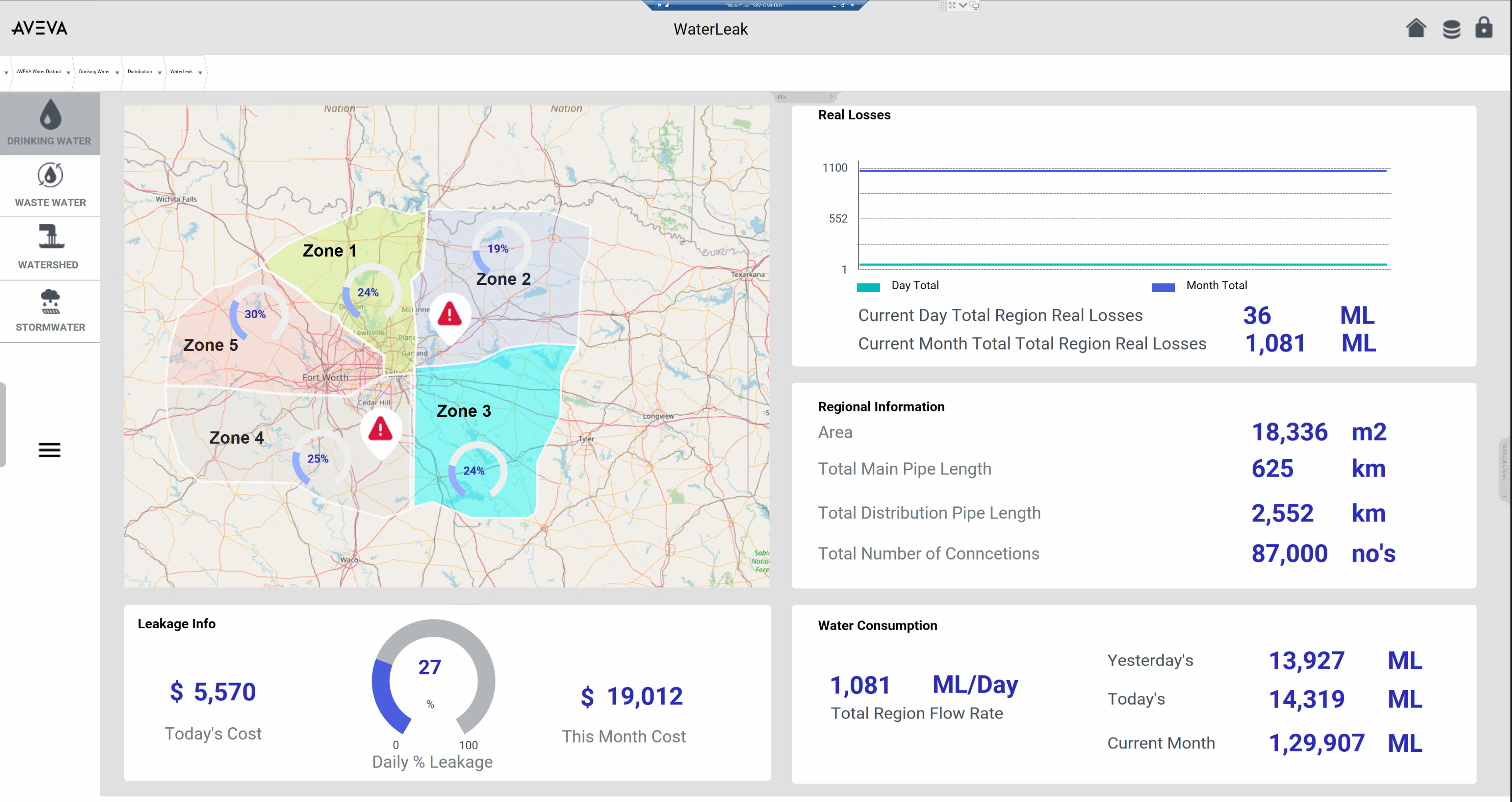Click Today's consumption value 14,319
Viewport: 1512px width, 802px height.
pos(1307,699)
